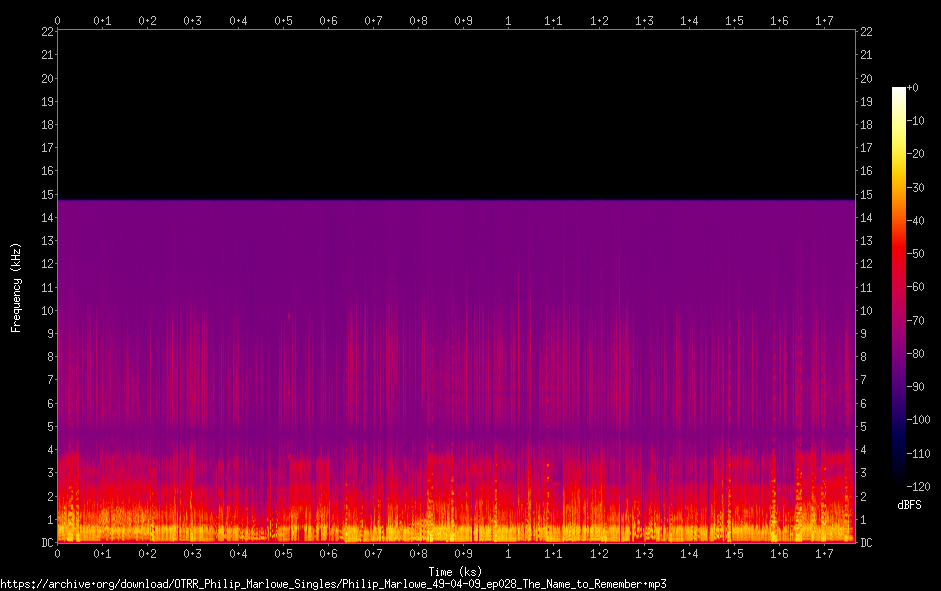This screenshot has width=941, height=591.
Task: Click the 'Frequency (kHz)' axis label
Action: [16, 287]
